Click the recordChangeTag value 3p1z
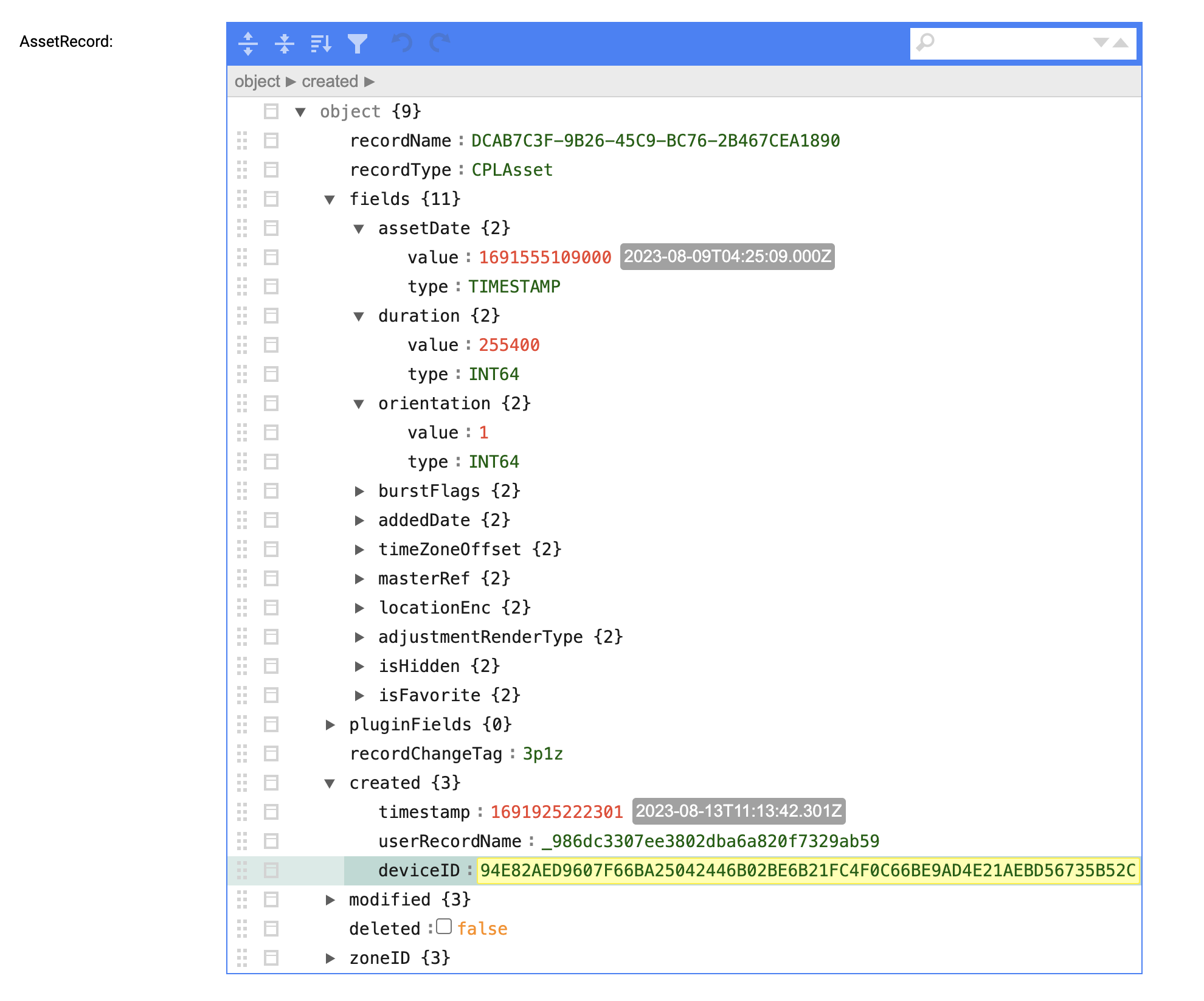Screen dimensions: 1204x1001 click(542, 754)
